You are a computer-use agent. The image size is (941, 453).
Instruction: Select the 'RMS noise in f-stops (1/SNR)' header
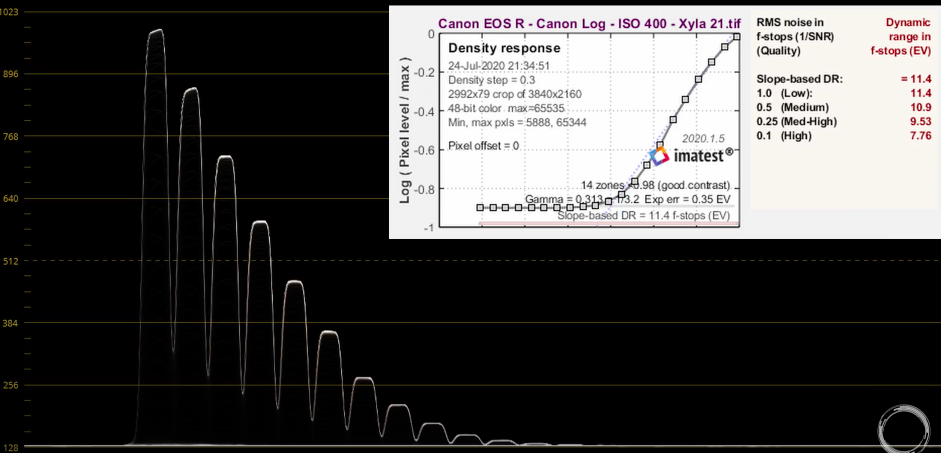(x=795, y=29)
